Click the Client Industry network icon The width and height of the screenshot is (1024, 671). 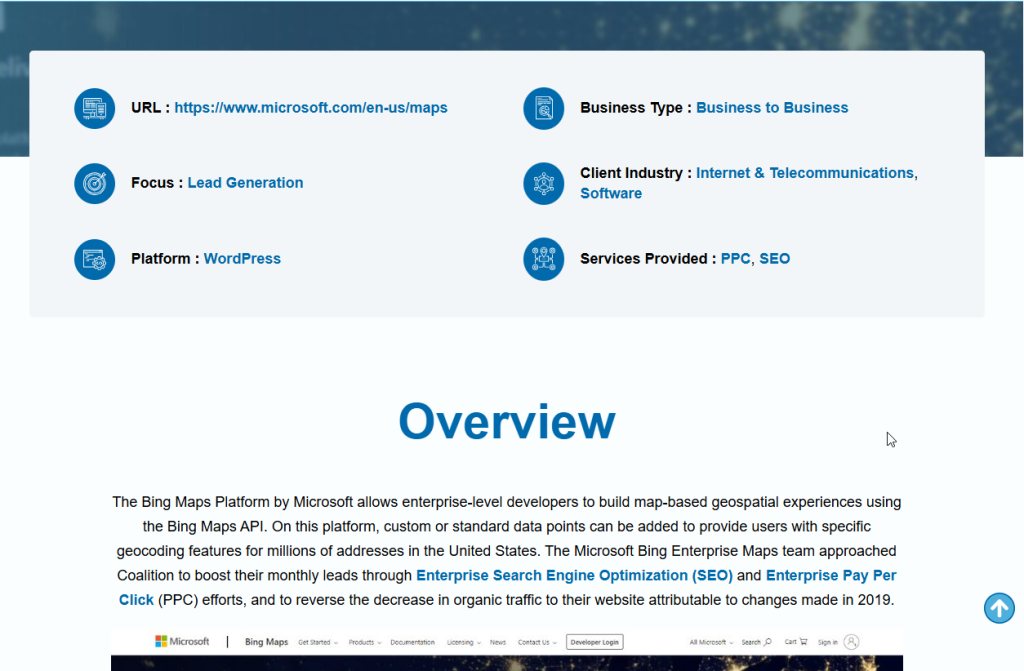(543, 184)
